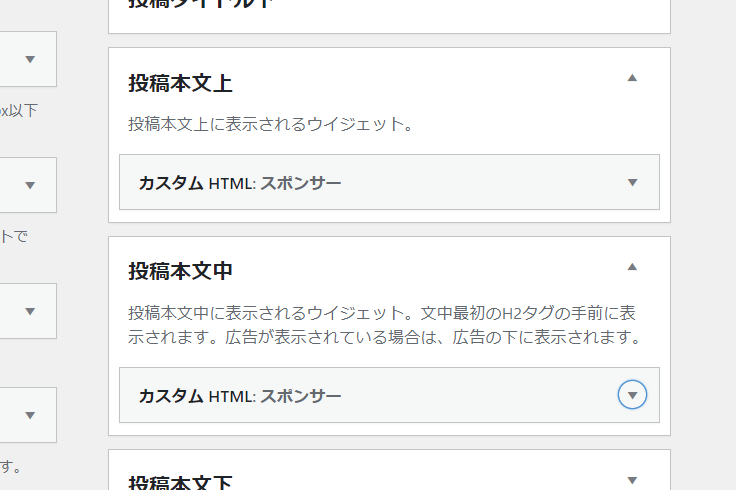Expand the 投稿本文下 area arrow
Image resolution: width=736 pixels, height=490 pixels.
click(632, 480)
